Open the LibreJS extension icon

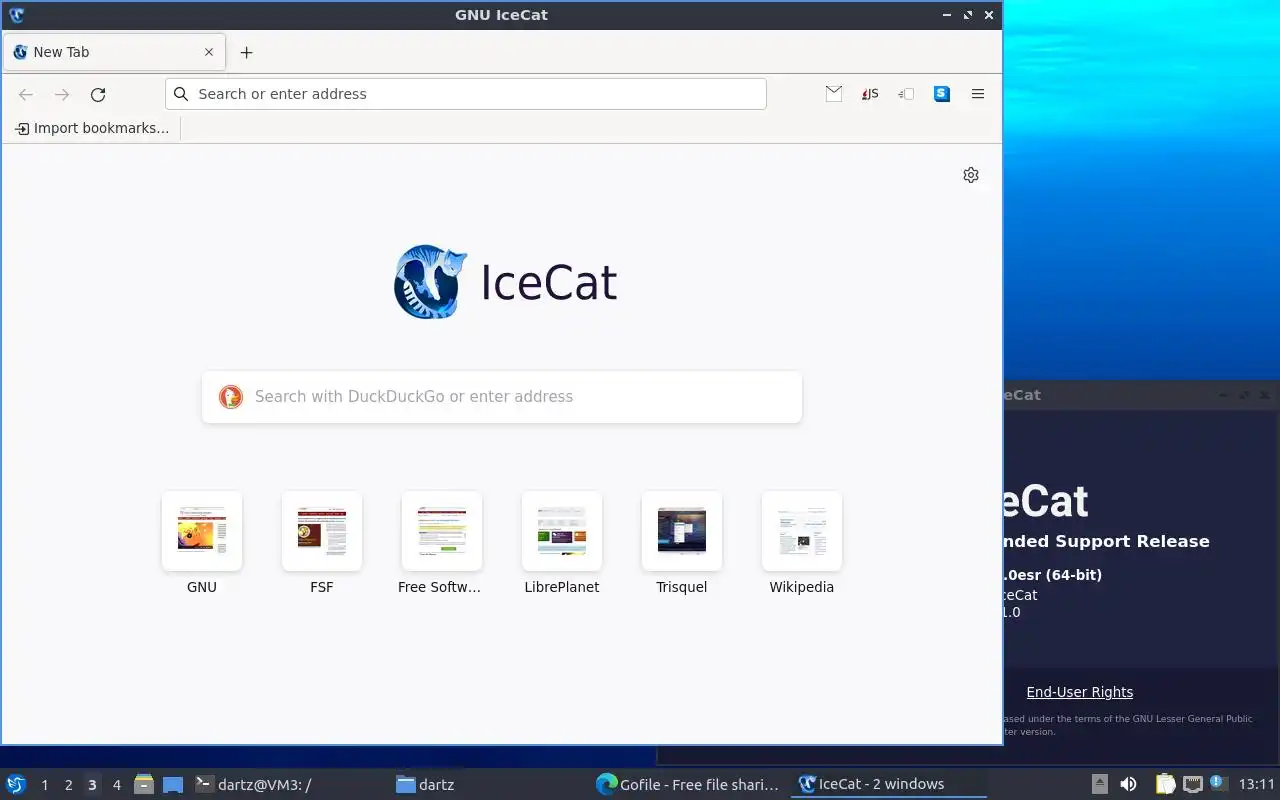[x=870, y=94]
